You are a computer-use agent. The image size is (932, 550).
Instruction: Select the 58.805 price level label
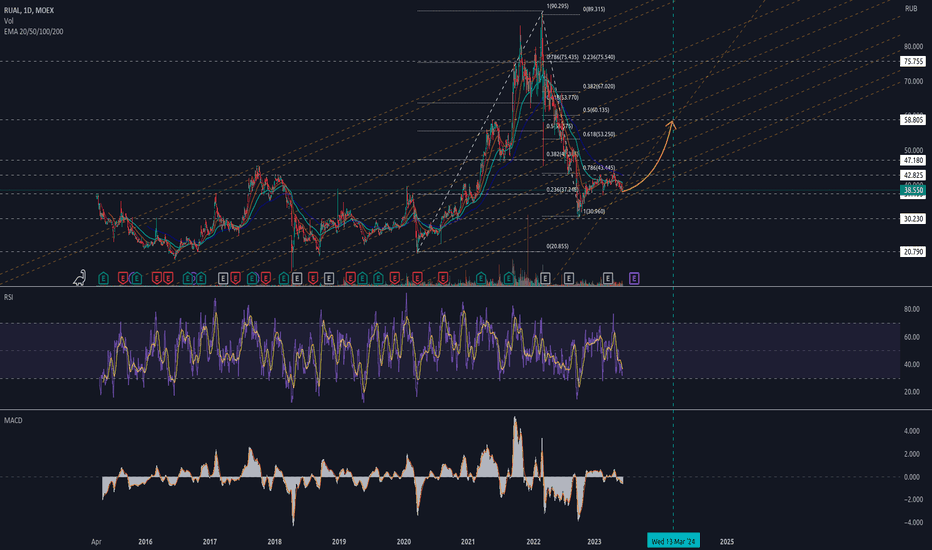(913, 120)
